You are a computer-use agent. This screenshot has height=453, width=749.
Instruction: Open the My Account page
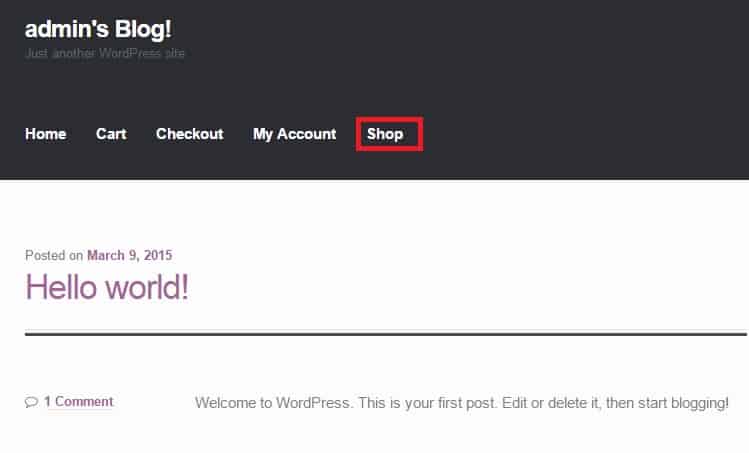point(295,134)
